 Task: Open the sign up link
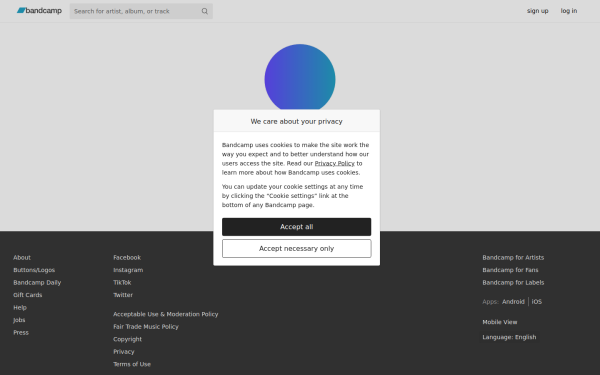click(x=537, y=11)
